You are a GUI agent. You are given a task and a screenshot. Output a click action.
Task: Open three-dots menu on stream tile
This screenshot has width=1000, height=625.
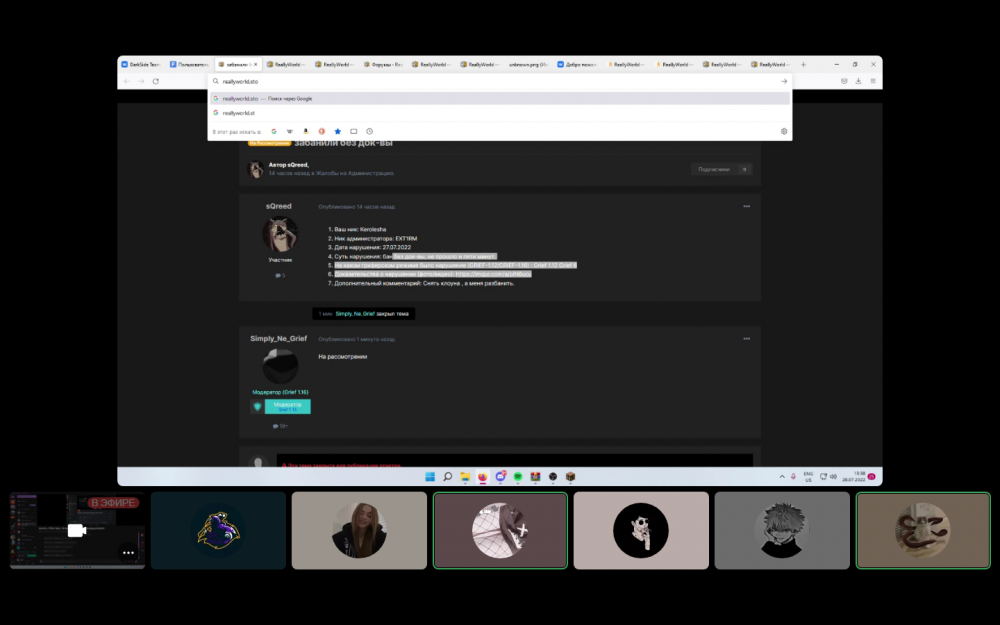click(x=128, y=553)
